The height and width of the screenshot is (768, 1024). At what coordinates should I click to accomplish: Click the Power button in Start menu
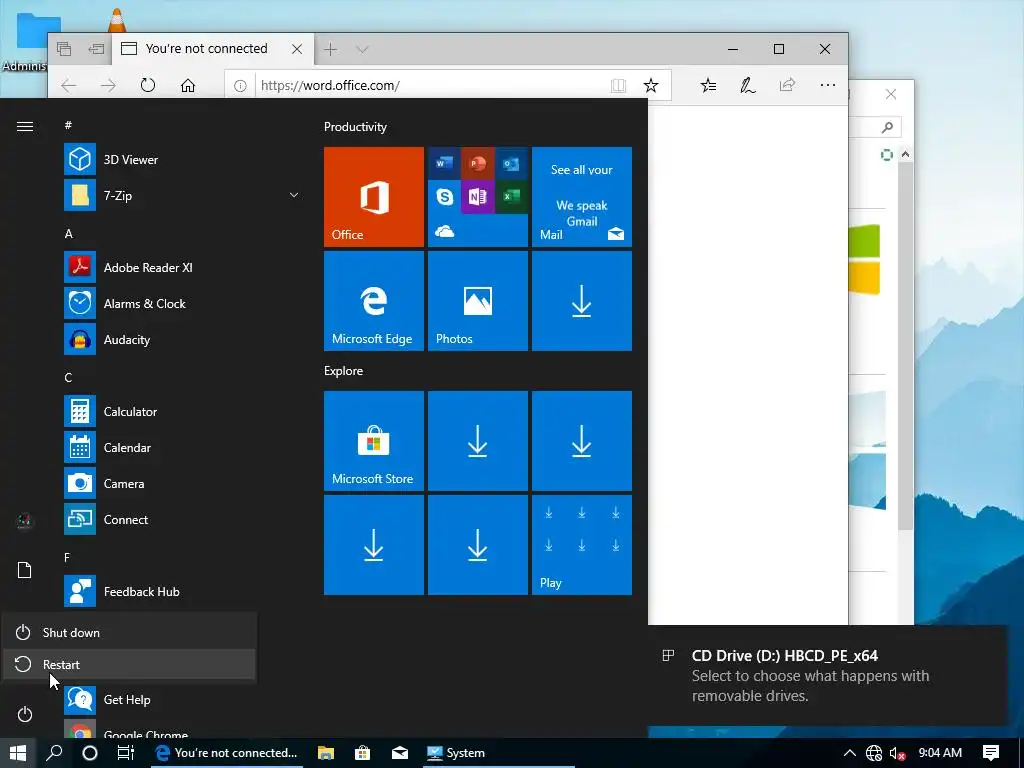[x=24, y=714]
